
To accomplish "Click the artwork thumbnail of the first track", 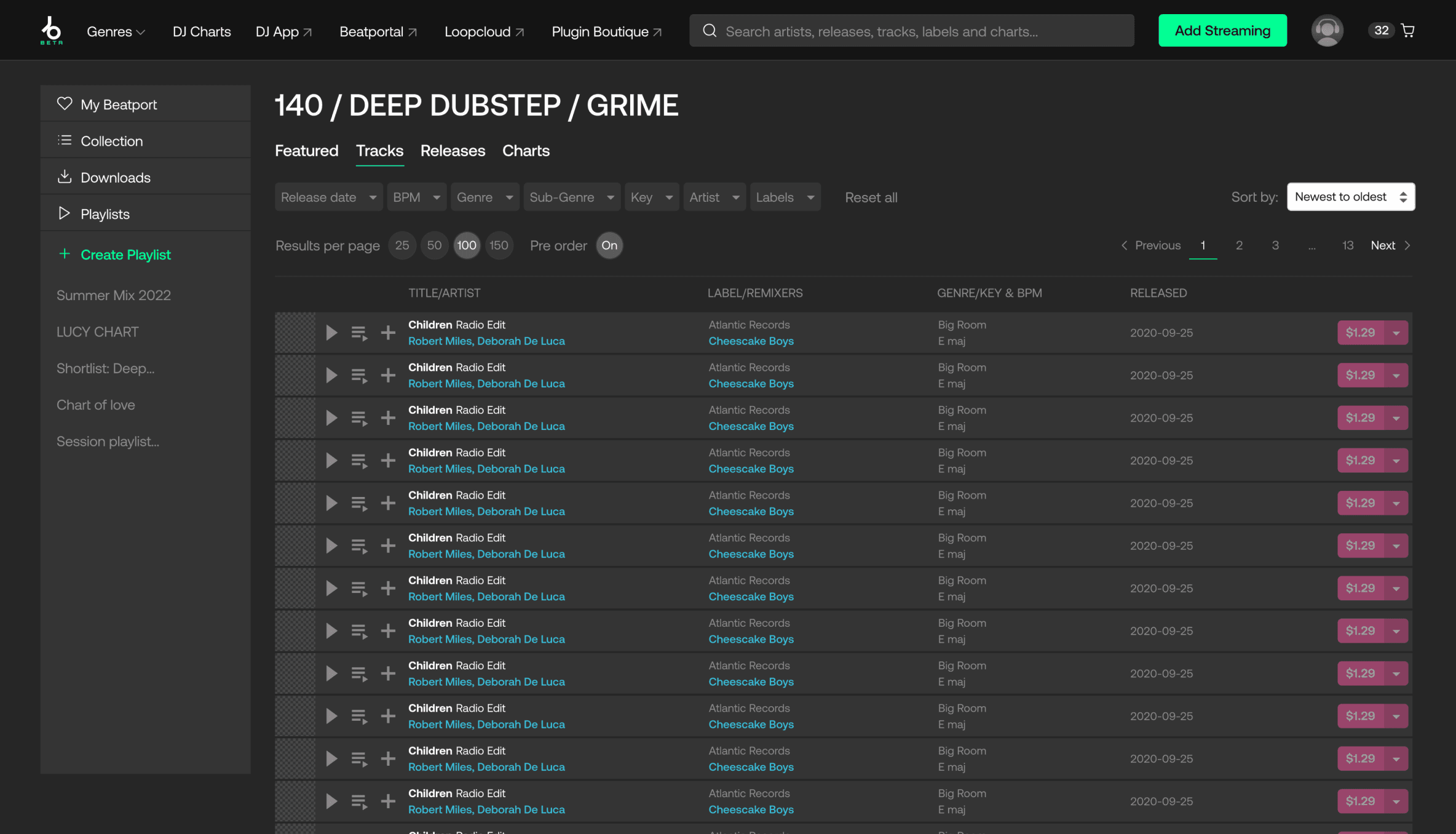I will tap(295, 333).
